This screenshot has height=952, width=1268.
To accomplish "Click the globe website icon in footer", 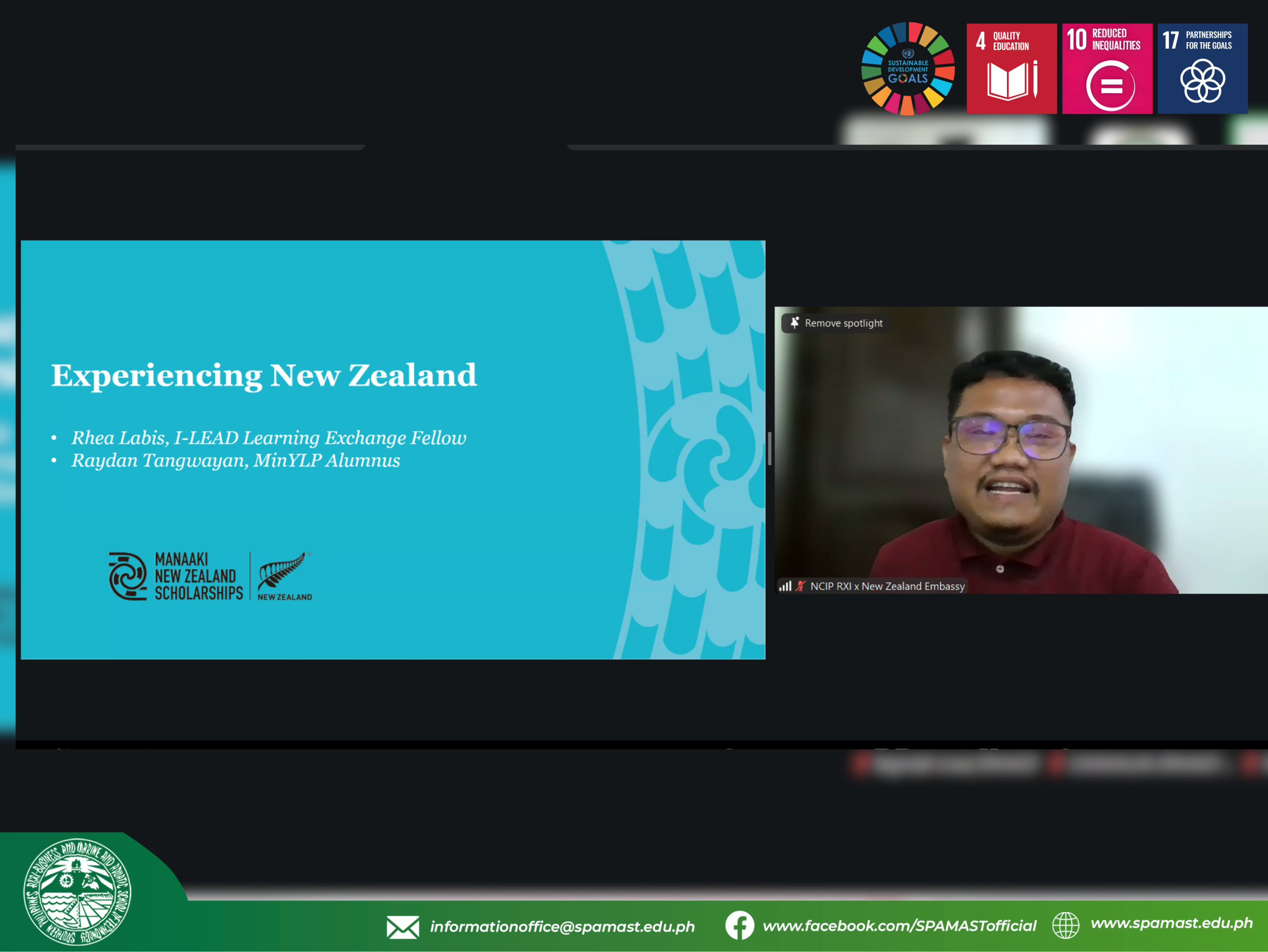I will (1065, 925).
